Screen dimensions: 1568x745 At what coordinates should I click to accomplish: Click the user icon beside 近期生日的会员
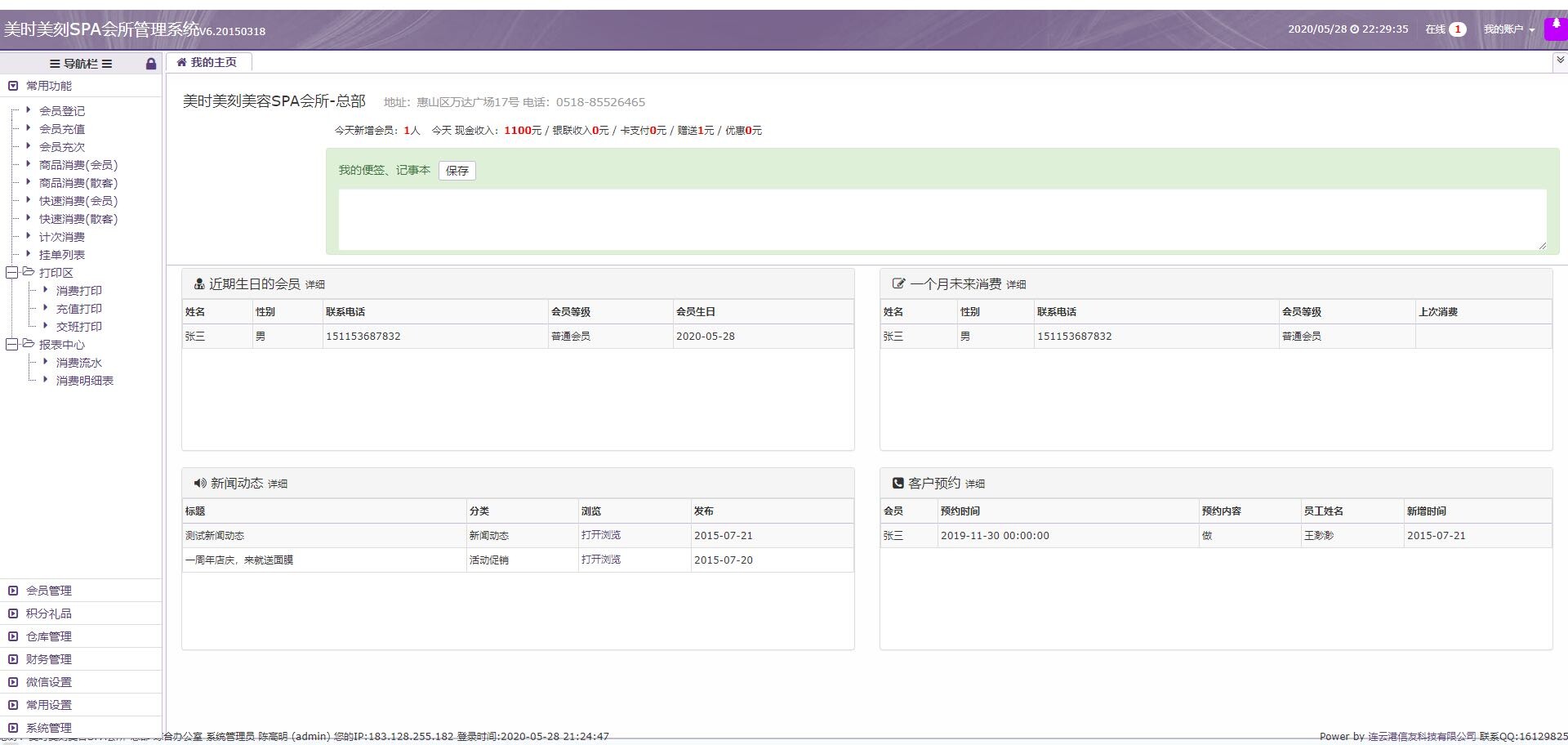pos(198,284)
